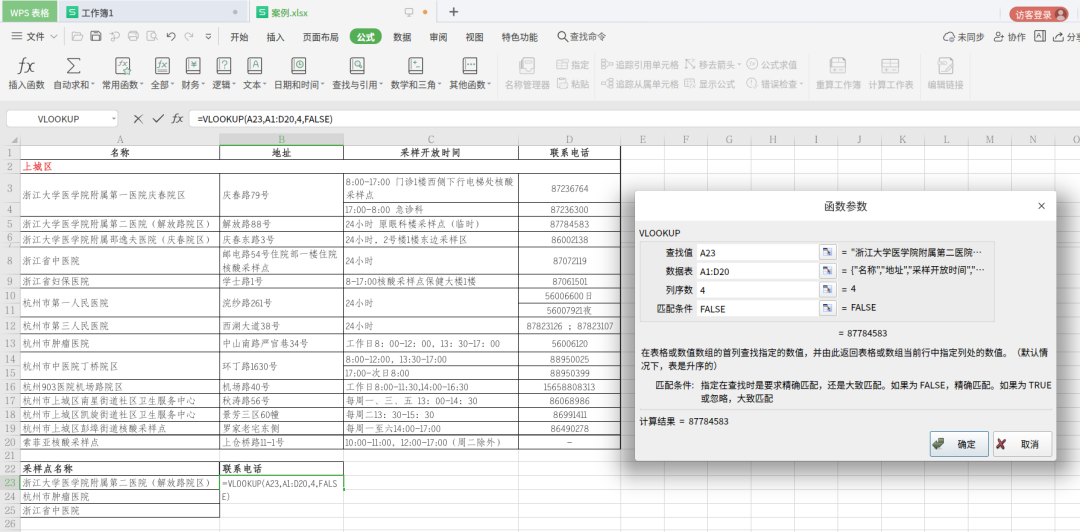Click the print icon
This screenshot has width=1080, height=532.
134,37
